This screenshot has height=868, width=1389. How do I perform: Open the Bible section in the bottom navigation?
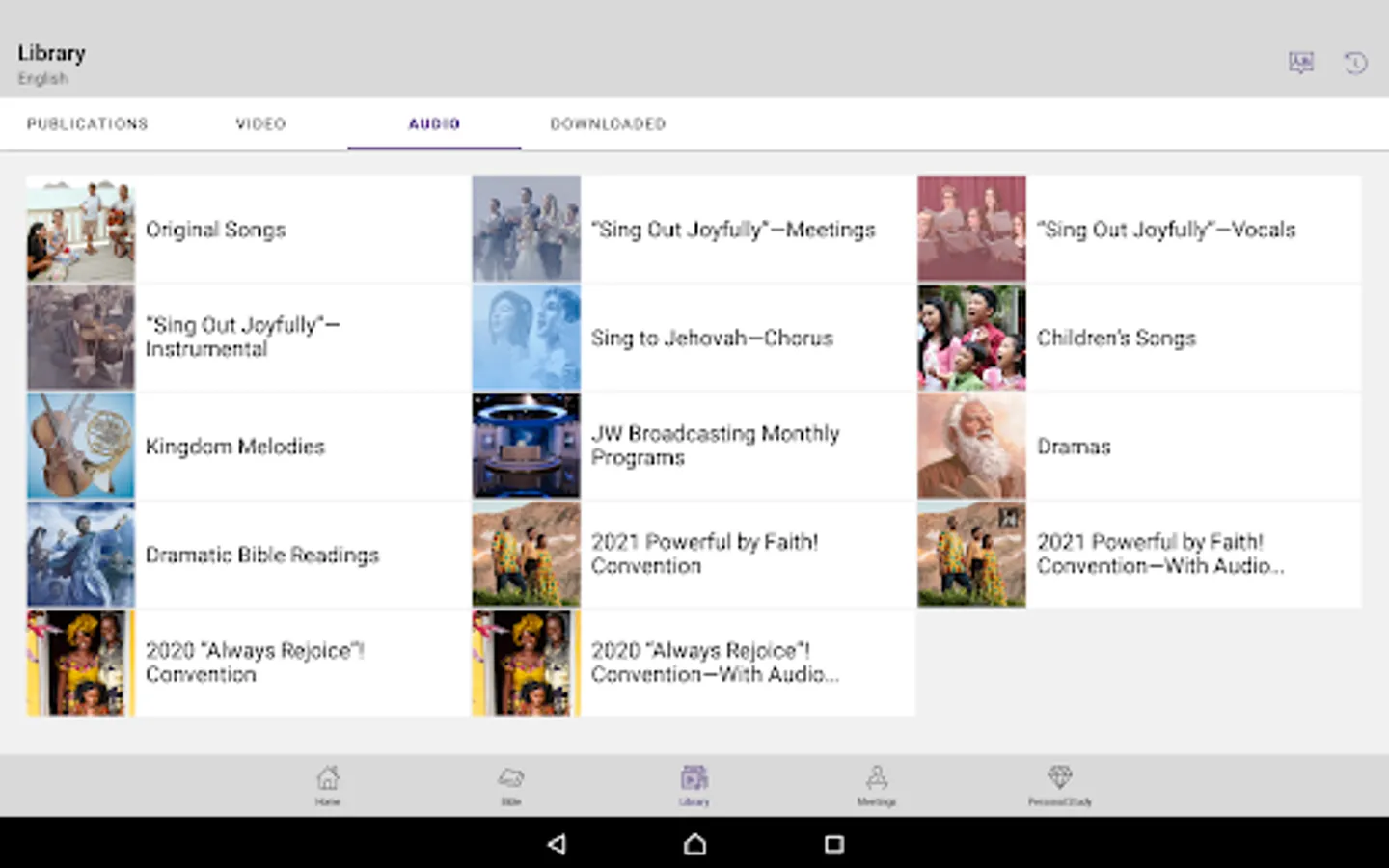pyautogui.click(x=511, y=785)
